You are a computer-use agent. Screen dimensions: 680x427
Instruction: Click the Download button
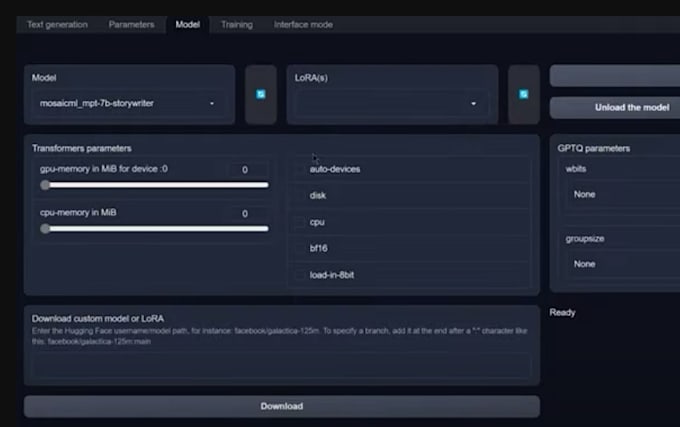tap(282, 406)
